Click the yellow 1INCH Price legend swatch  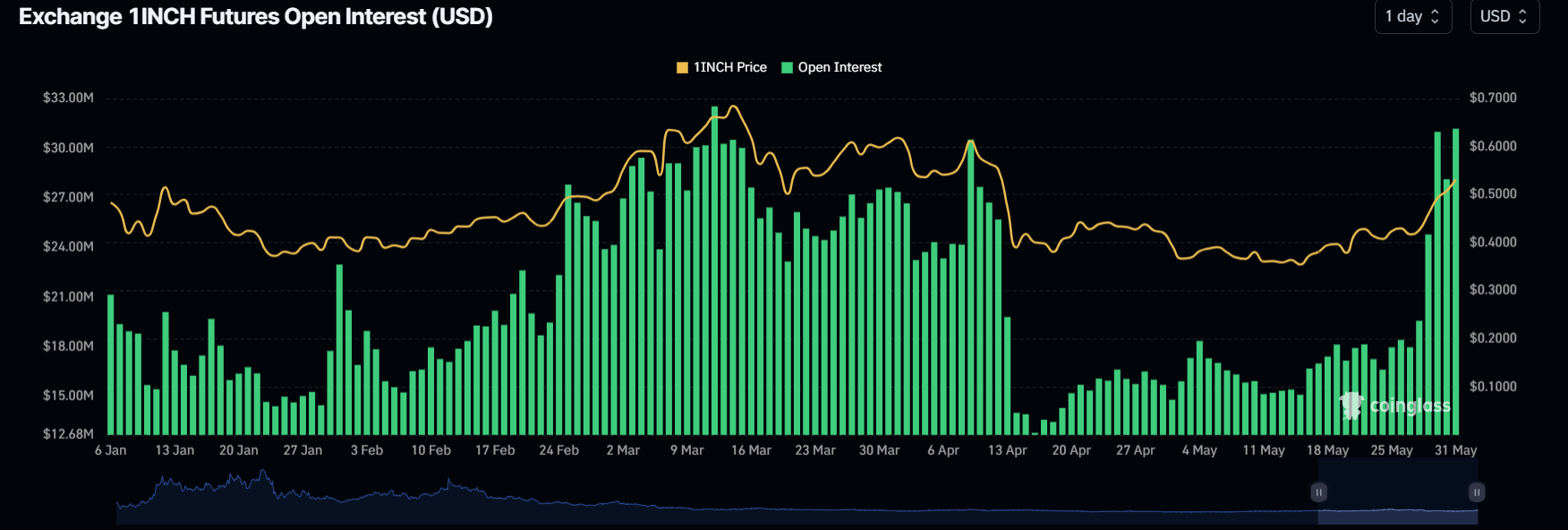pyautogui.click(x=683, y=67)
